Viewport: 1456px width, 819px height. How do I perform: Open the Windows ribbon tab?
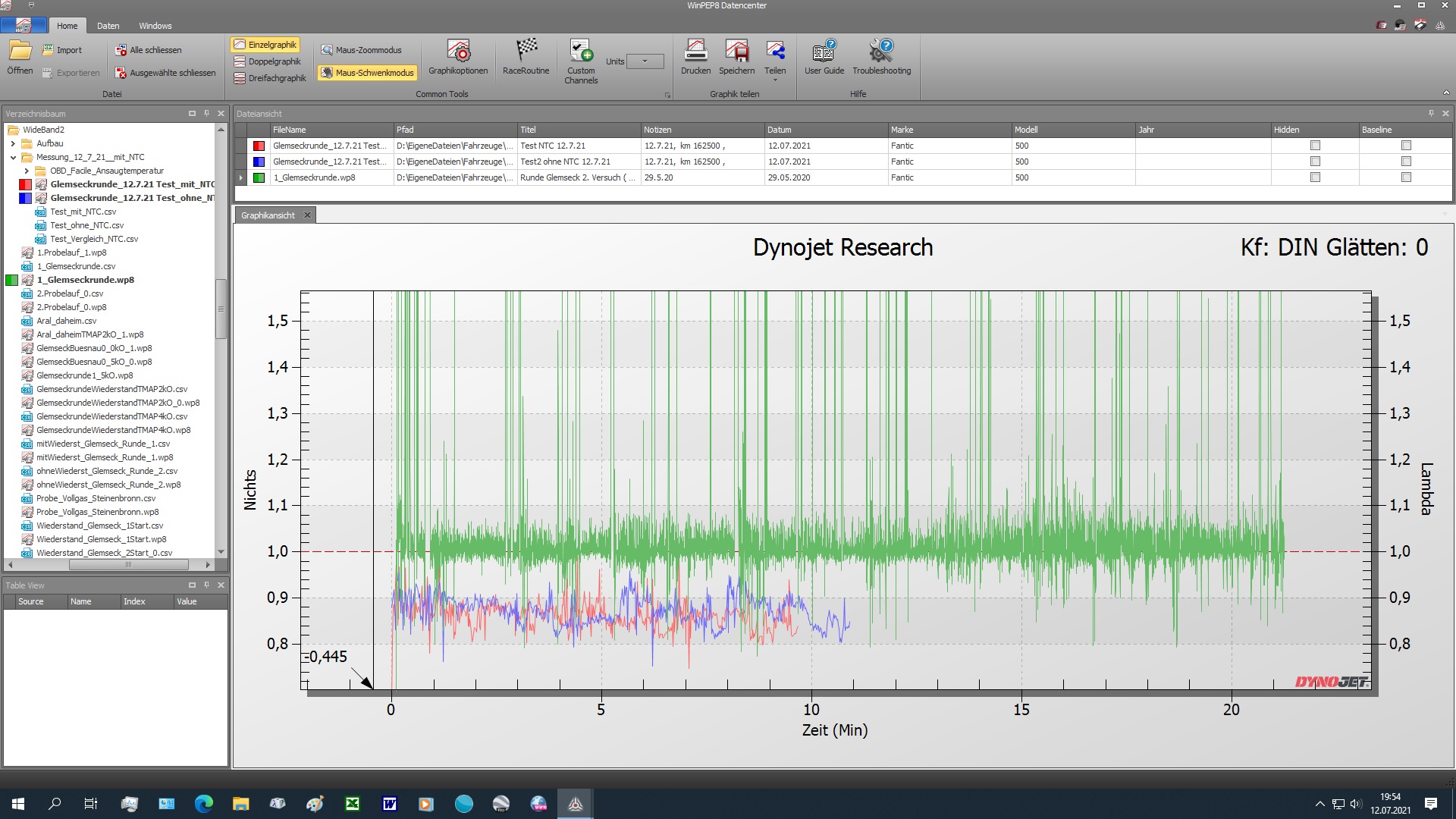(x=155, y=26)
